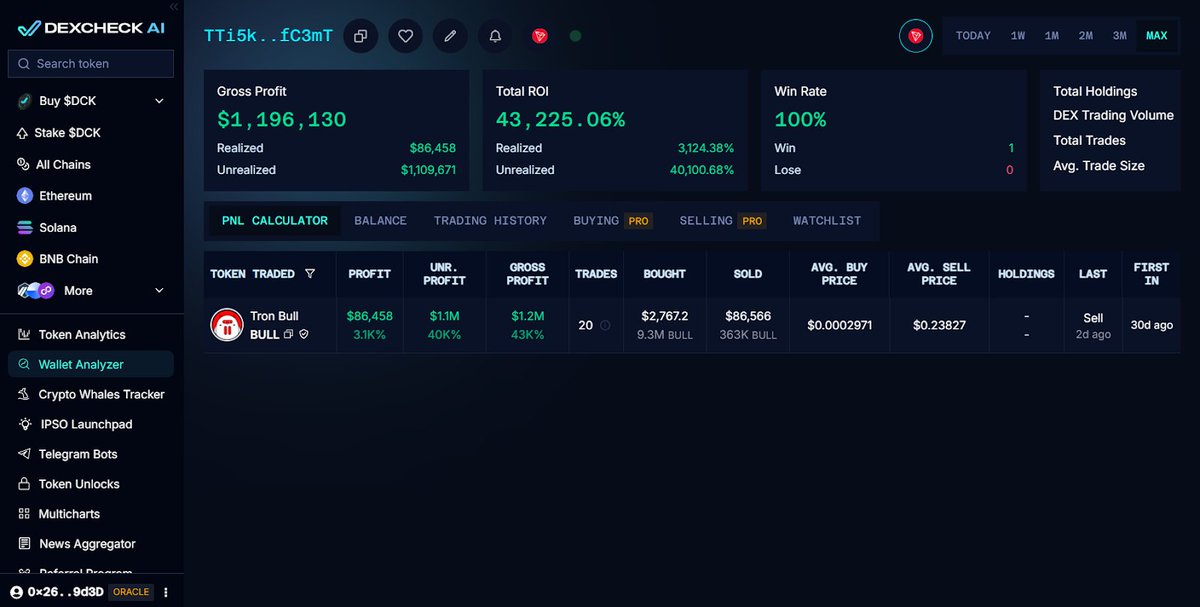Copy the BULL token address icon
This screenshot has height=607, width=1200.
tap(289, 335)
